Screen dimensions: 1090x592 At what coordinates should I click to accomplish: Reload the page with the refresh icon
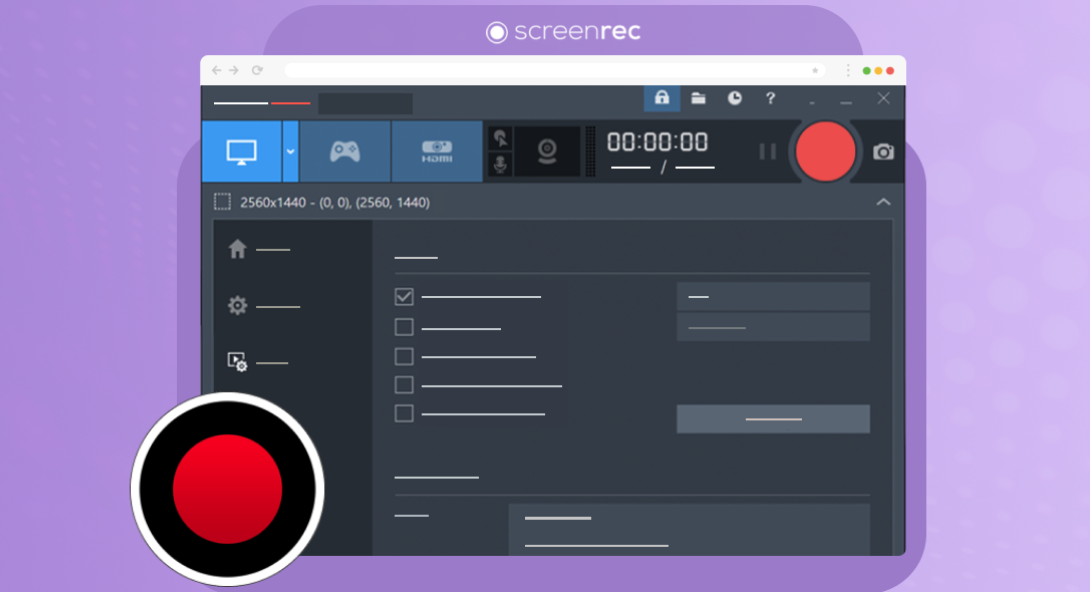257,70
